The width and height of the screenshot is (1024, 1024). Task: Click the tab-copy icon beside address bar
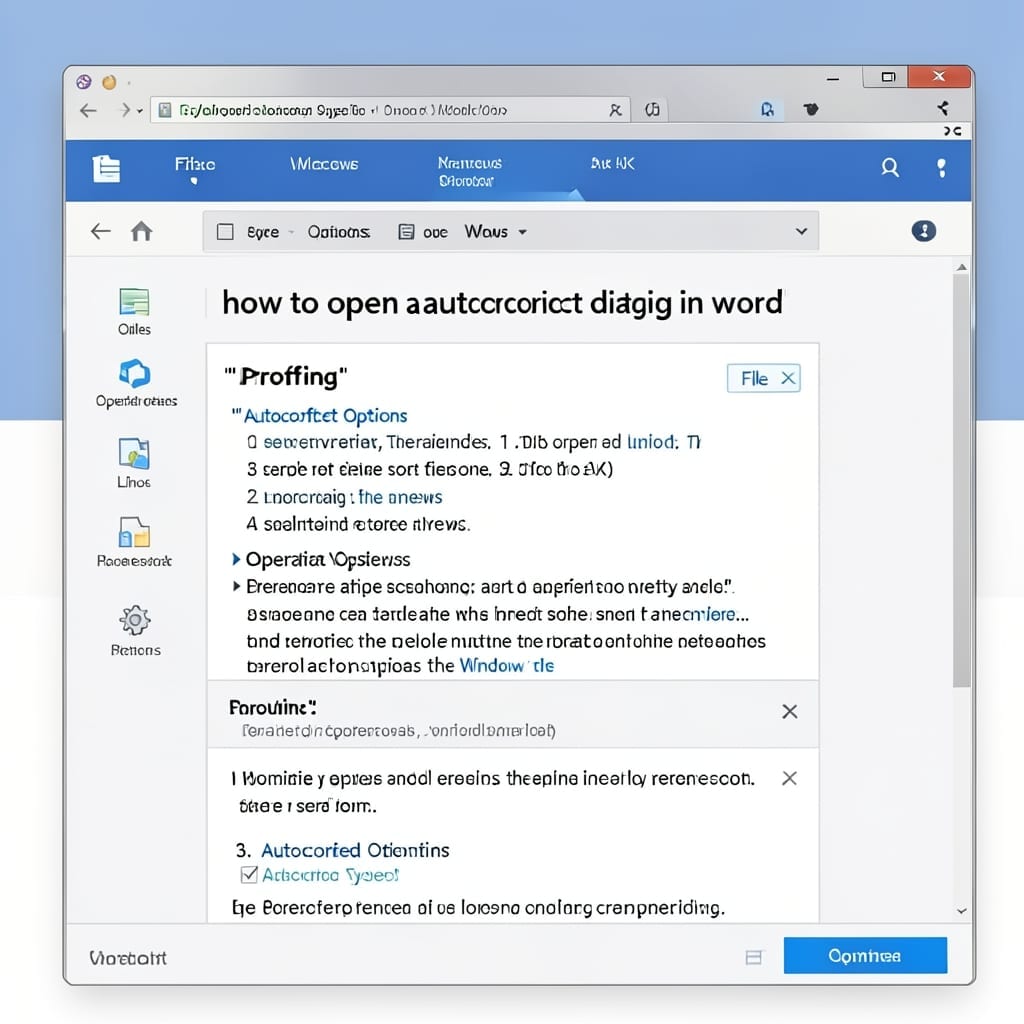click(652, 110)
